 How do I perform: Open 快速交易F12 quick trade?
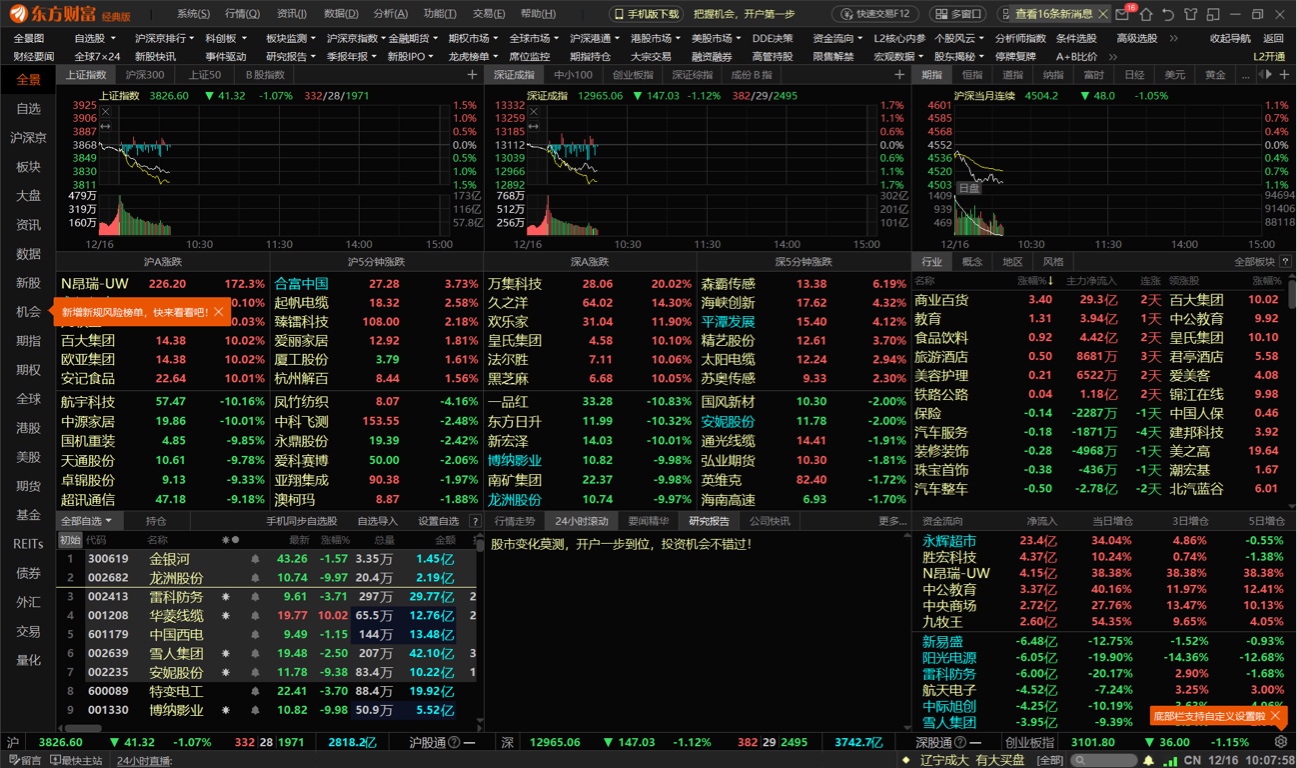[x=877, y=14]
